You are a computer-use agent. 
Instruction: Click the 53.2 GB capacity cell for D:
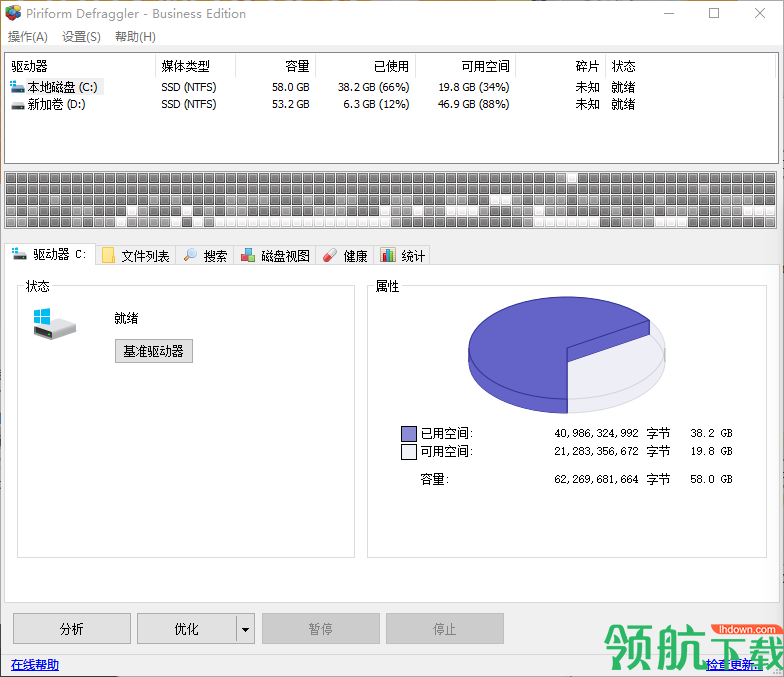click(x=290, y=104)
